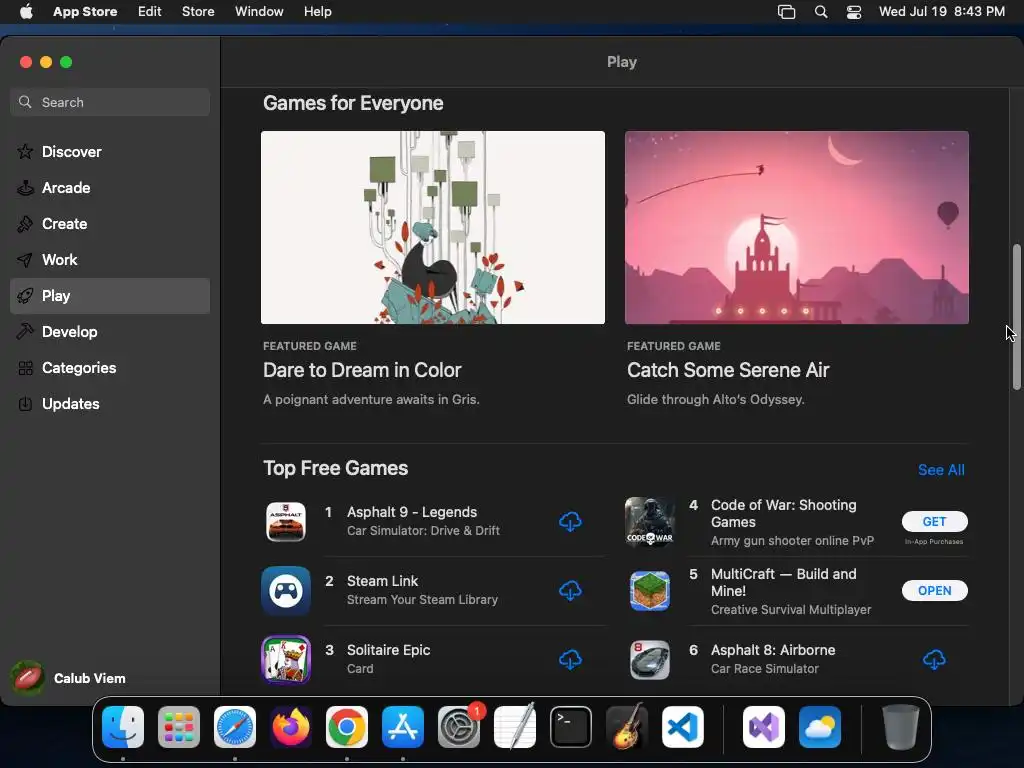Download Steam Link via cloud icon
1024x768 pixels.
(x=570, y=590)
